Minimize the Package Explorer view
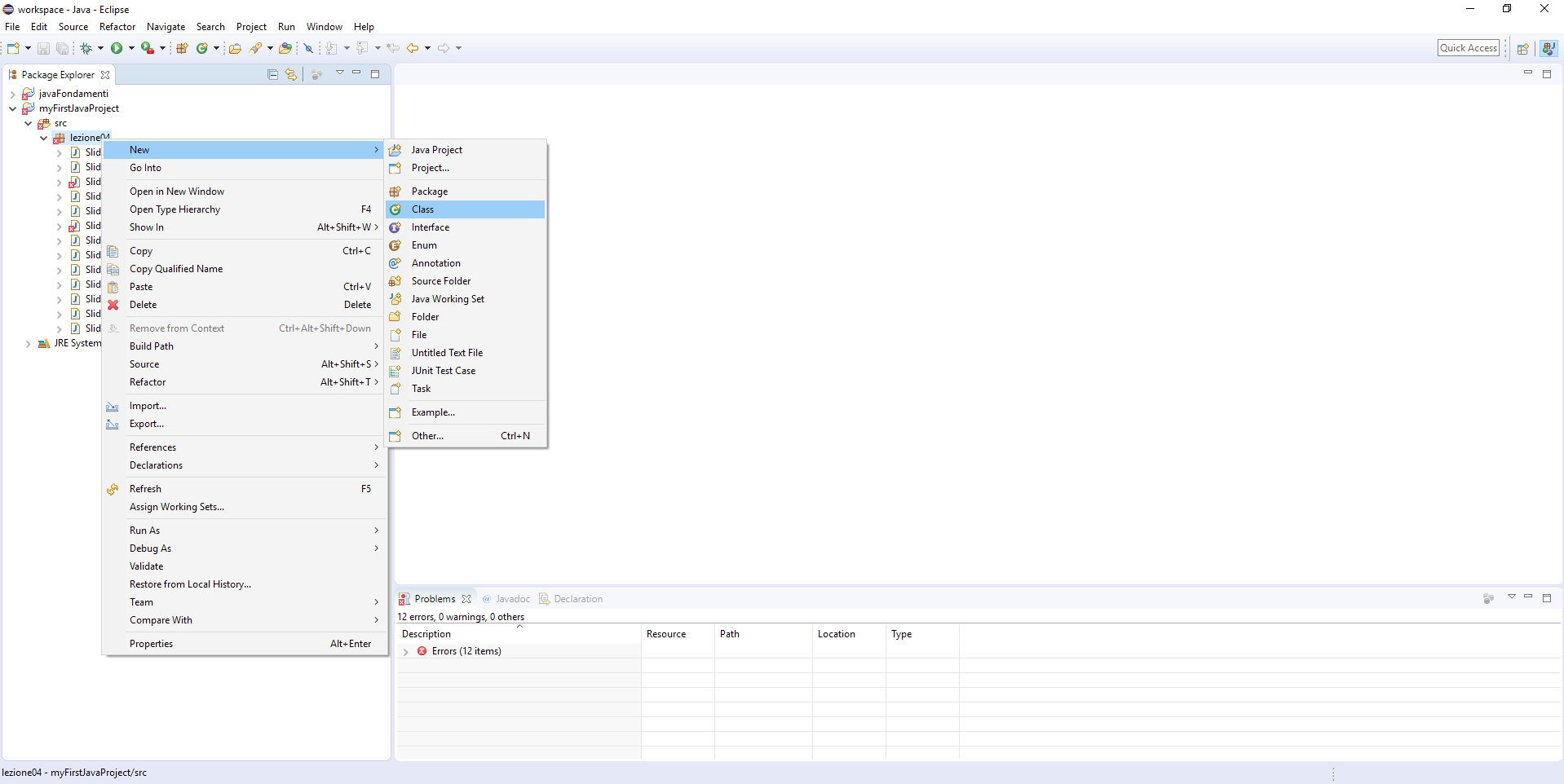 pos(356,73)
